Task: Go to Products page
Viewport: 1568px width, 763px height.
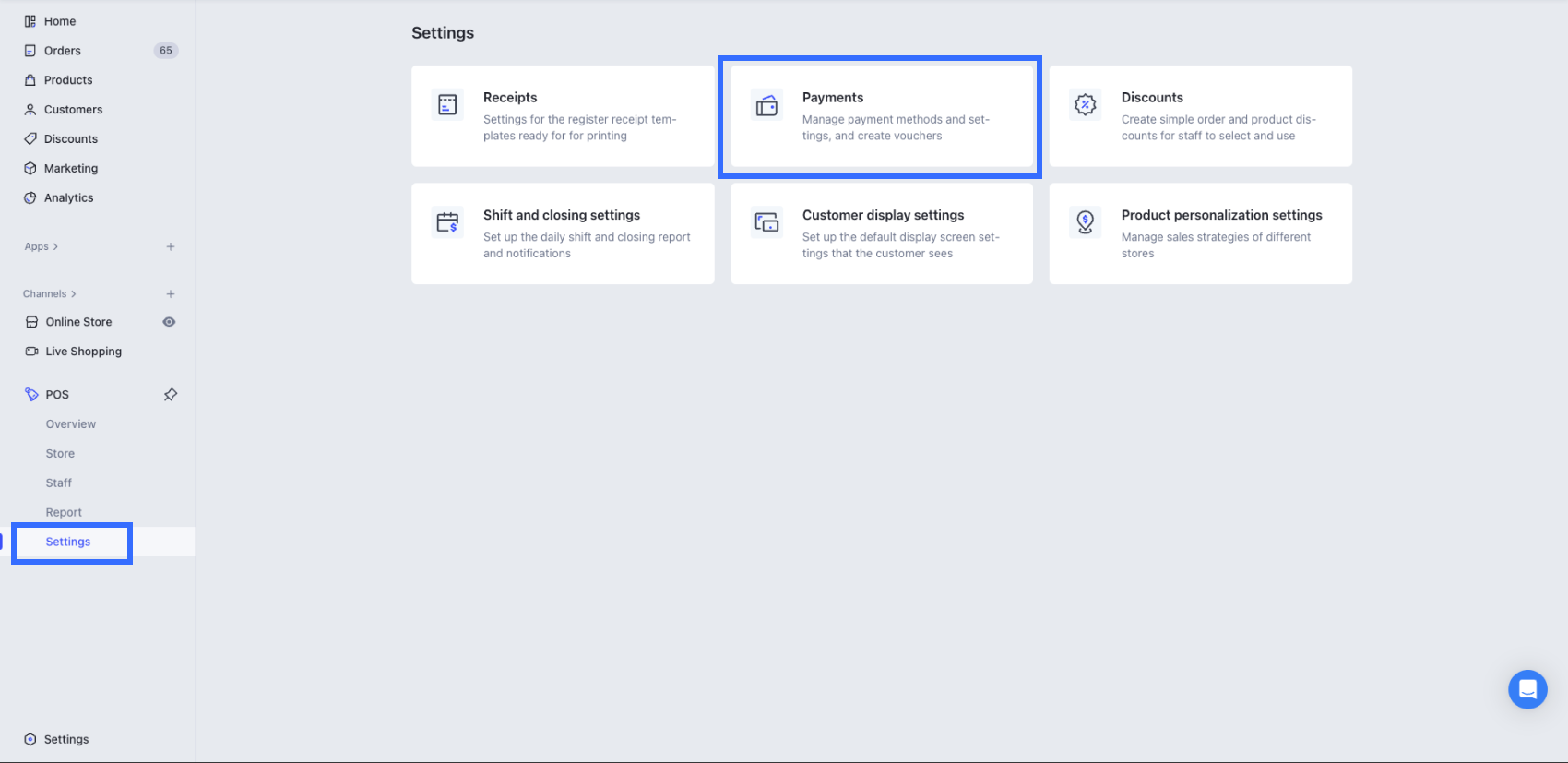Action: (x=68, y=80)
